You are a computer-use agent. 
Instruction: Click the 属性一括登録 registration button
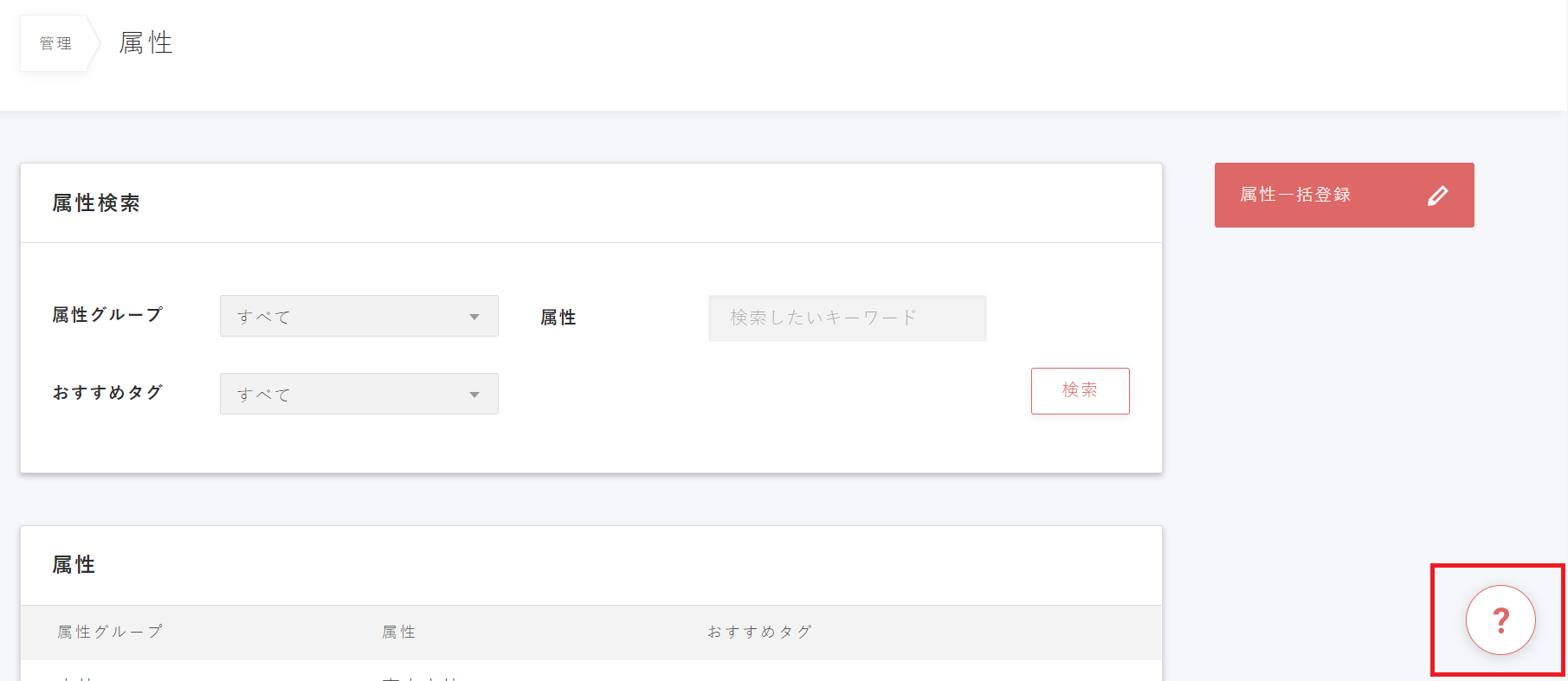coord(1344,195)
